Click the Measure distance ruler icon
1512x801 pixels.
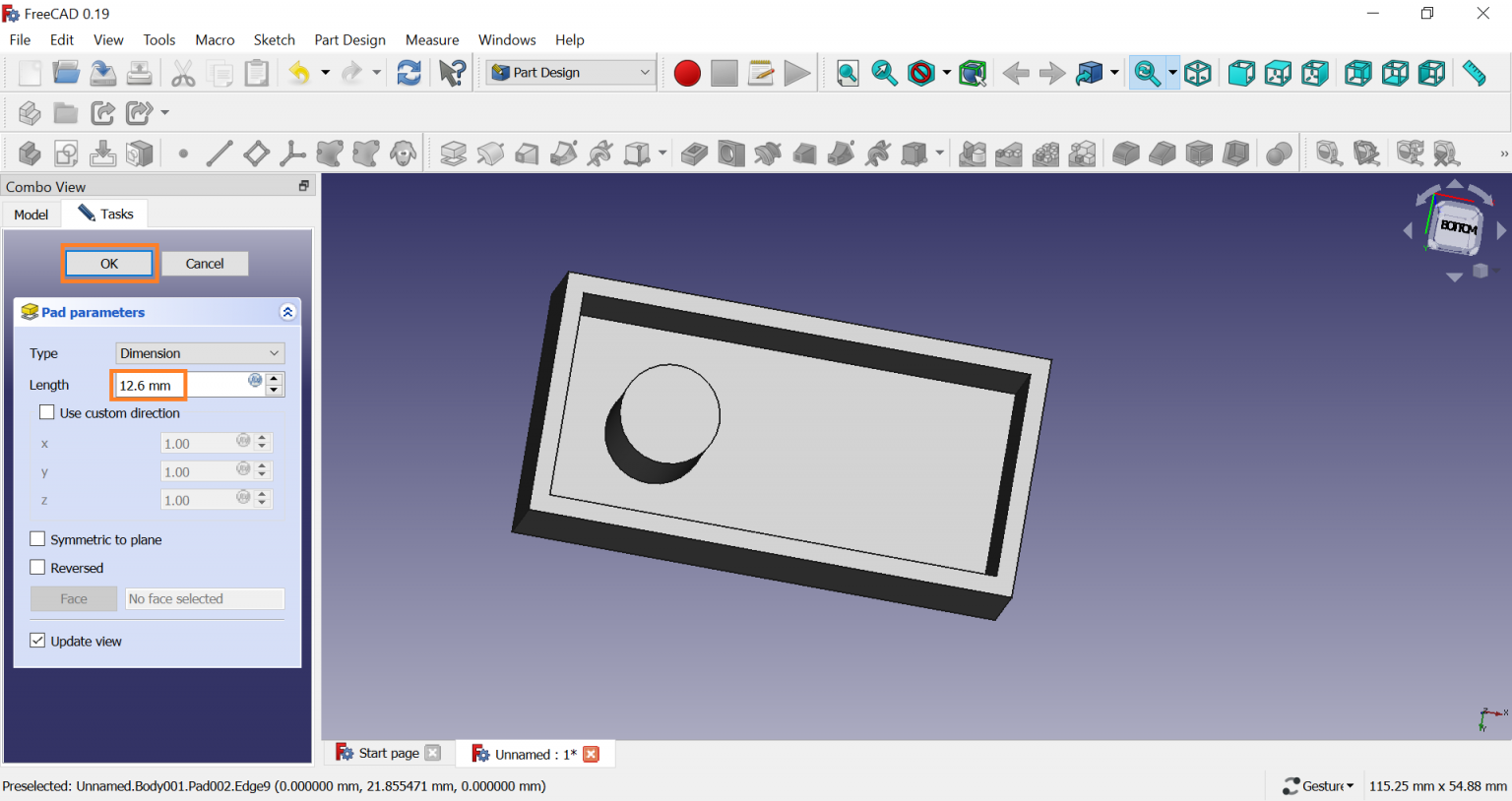pos(1474,74)
